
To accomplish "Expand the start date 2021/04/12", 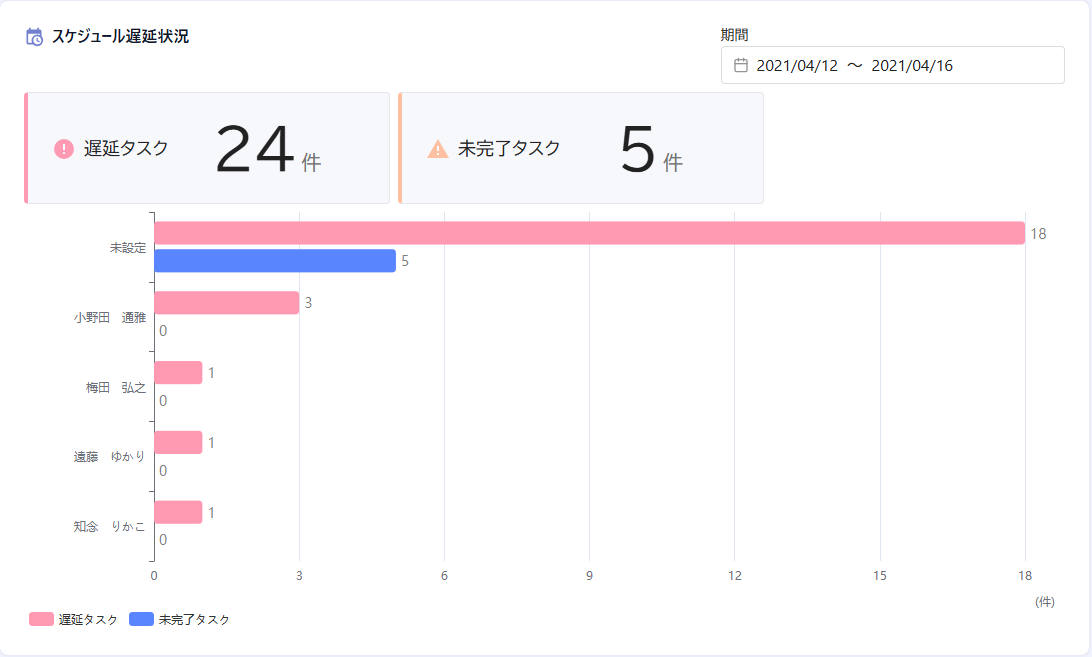I will point(798,64).
